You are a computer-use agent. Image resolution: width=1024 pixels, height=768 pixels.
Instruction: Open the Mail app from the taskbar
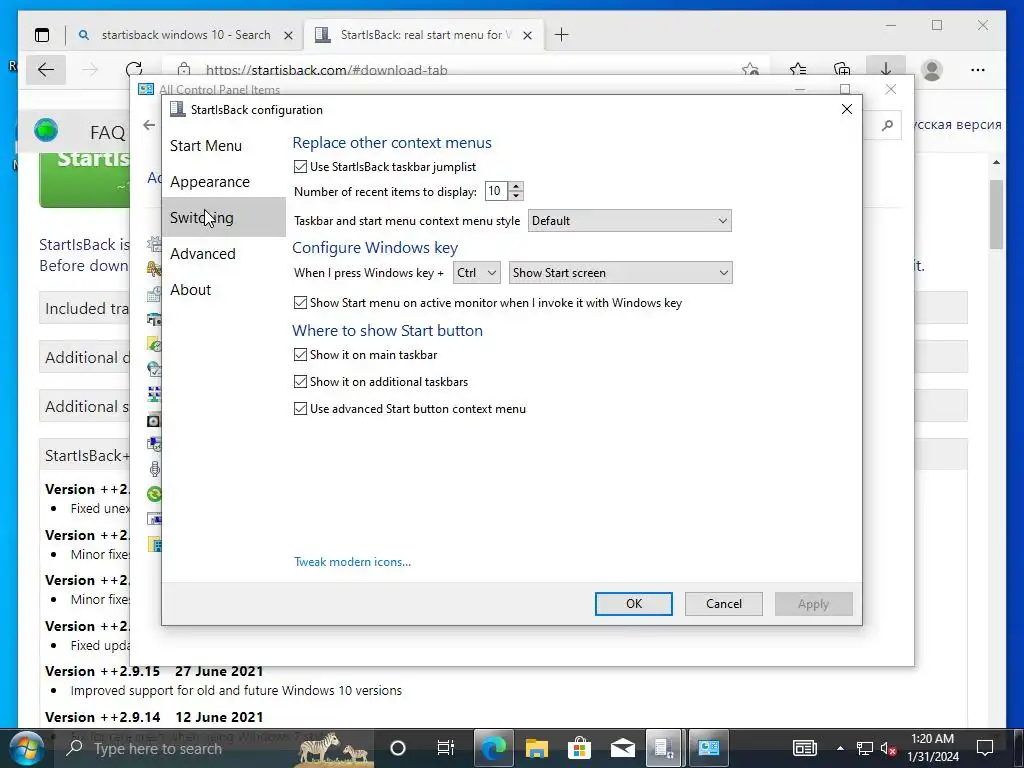pos(622,748)
